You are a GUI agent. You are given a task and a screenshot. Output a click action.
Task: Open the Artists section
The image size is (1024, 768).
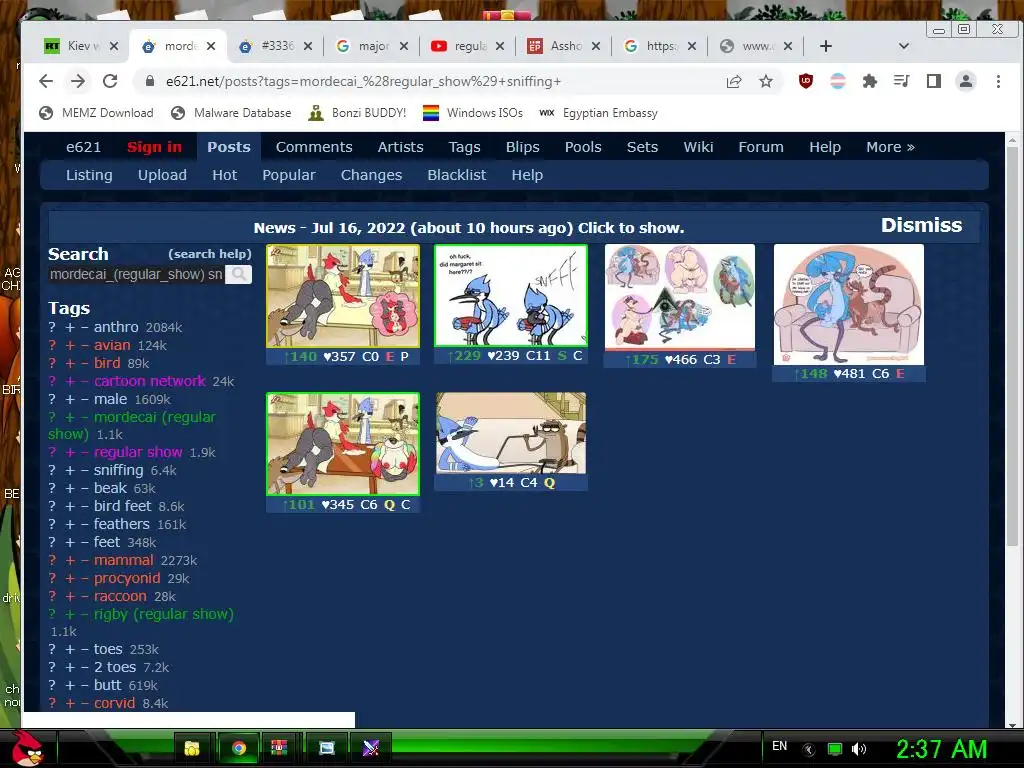pyautogui.click(x=400, y=147)
